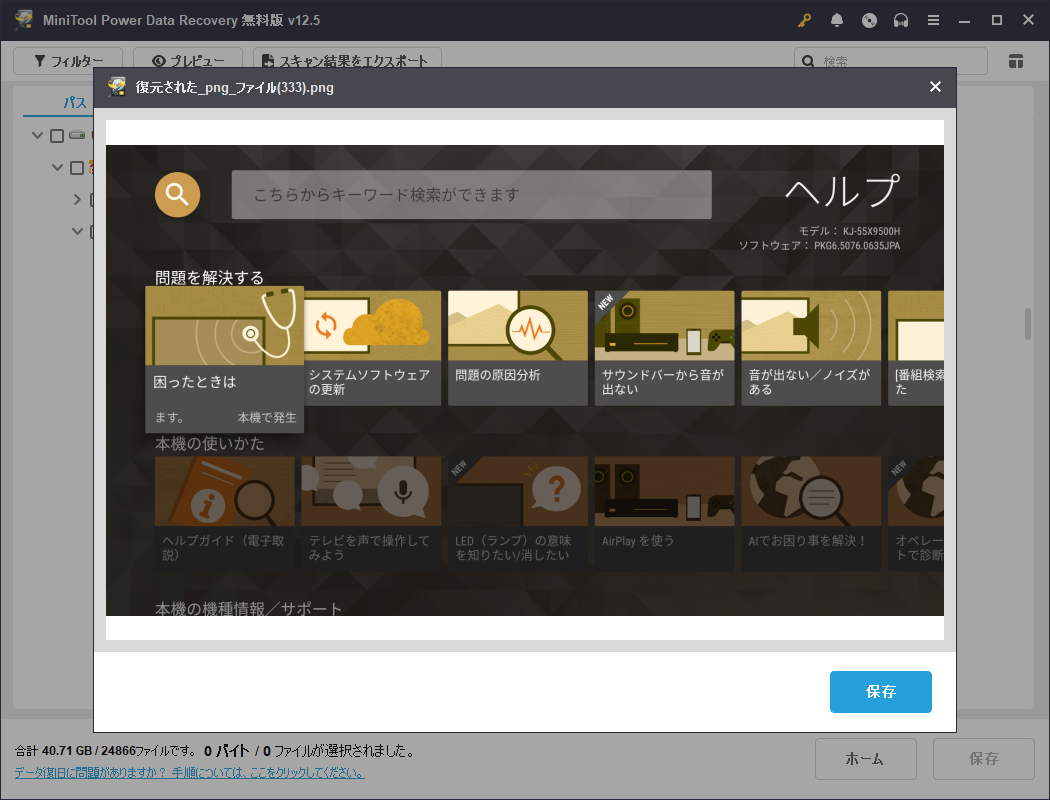1050x800 pixels.
Task: Click the 本機の使いかた section heading
Action: [x=209, y=443]
